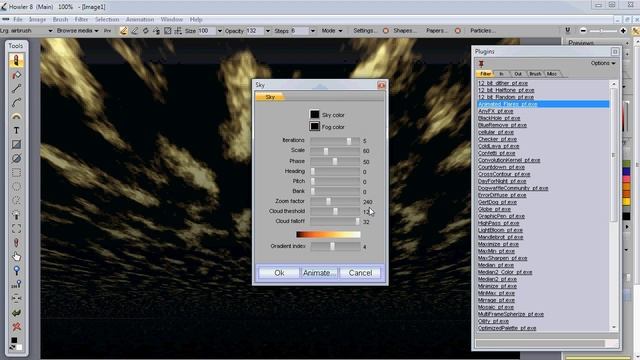Click the zoom plus icon top right

point(623,31)
